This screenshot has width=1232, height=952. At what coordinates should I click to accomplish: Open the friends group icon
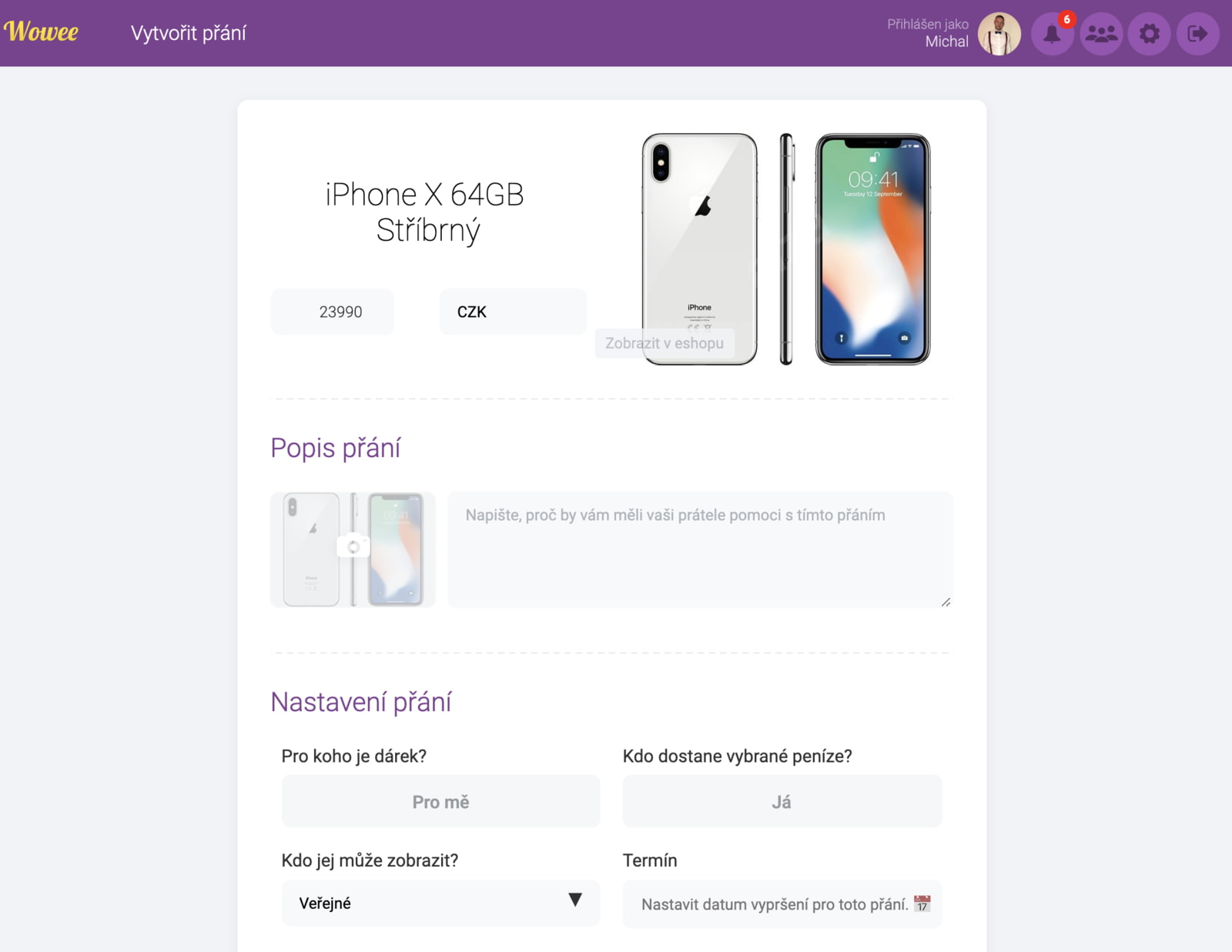(x=1101, y=34)
